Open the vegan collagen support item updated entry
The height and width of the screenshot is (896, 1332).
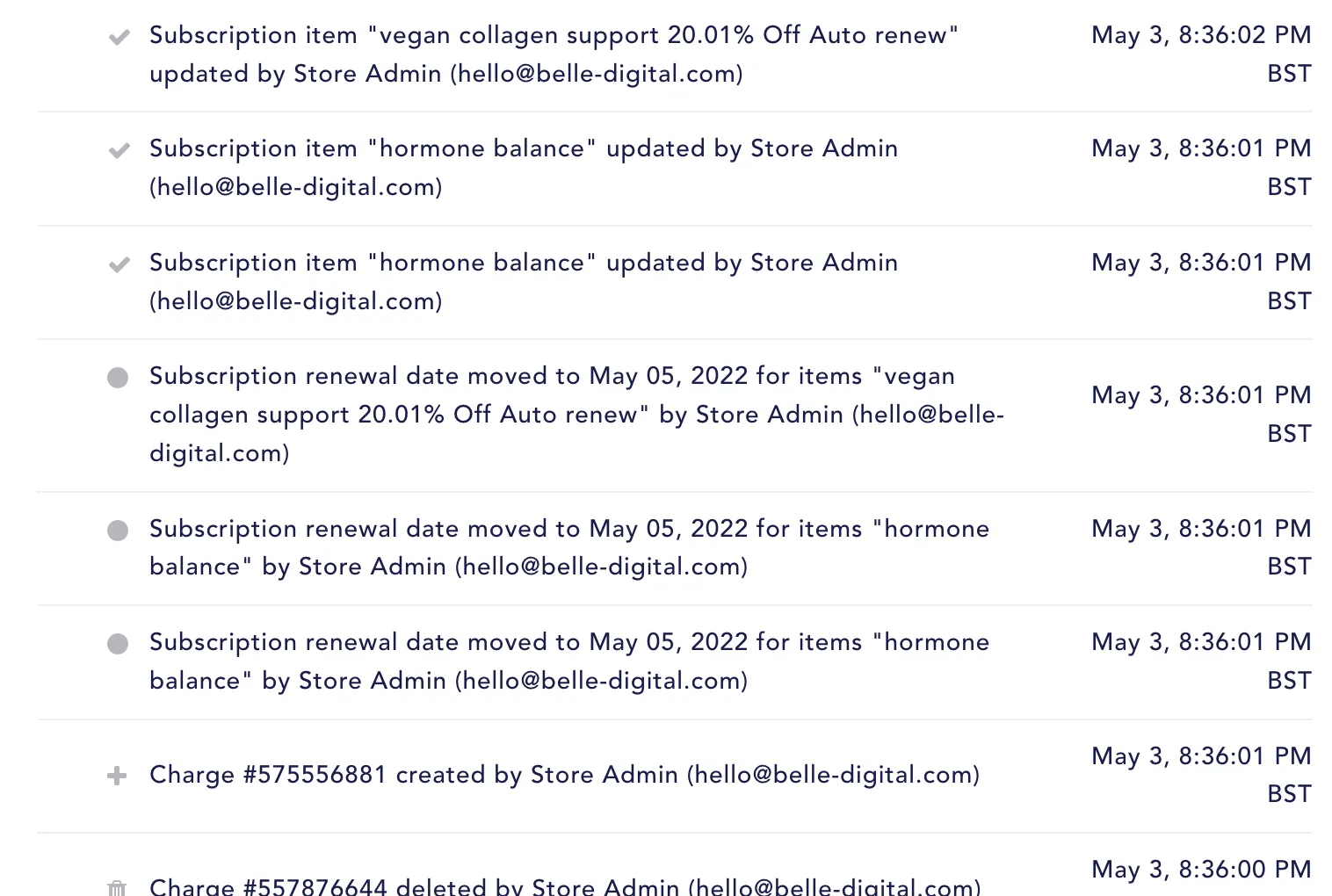554,54
